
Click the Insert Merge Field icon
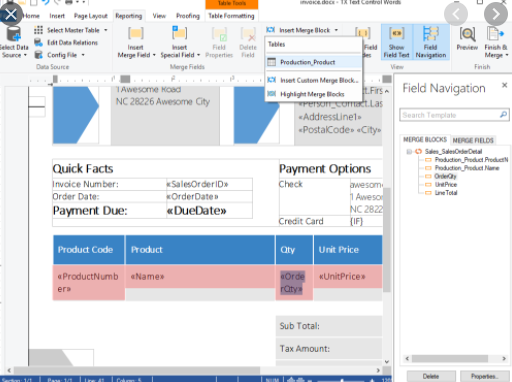136,33
